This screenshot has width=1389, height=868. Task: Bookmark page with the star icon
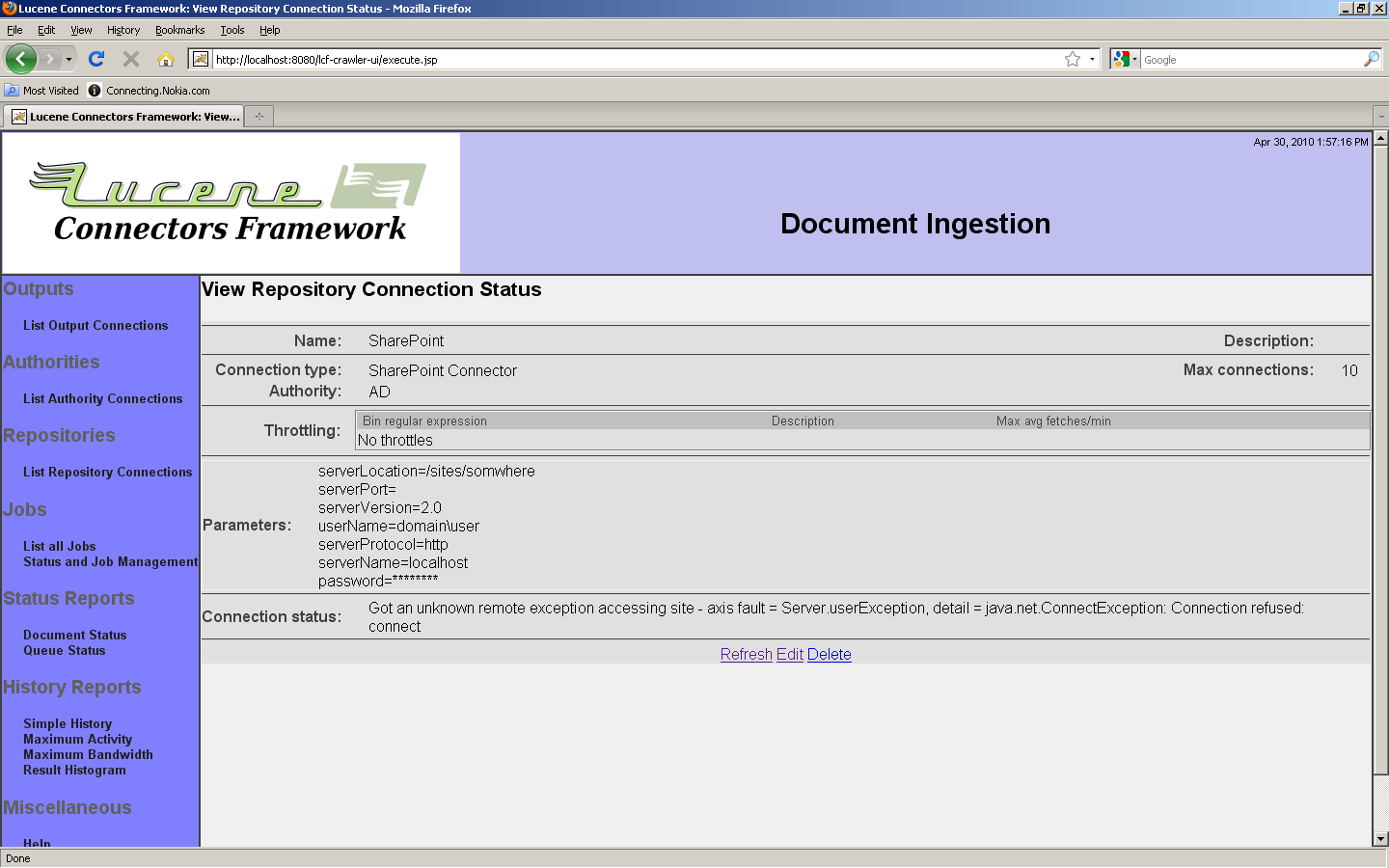(1072, 59)
